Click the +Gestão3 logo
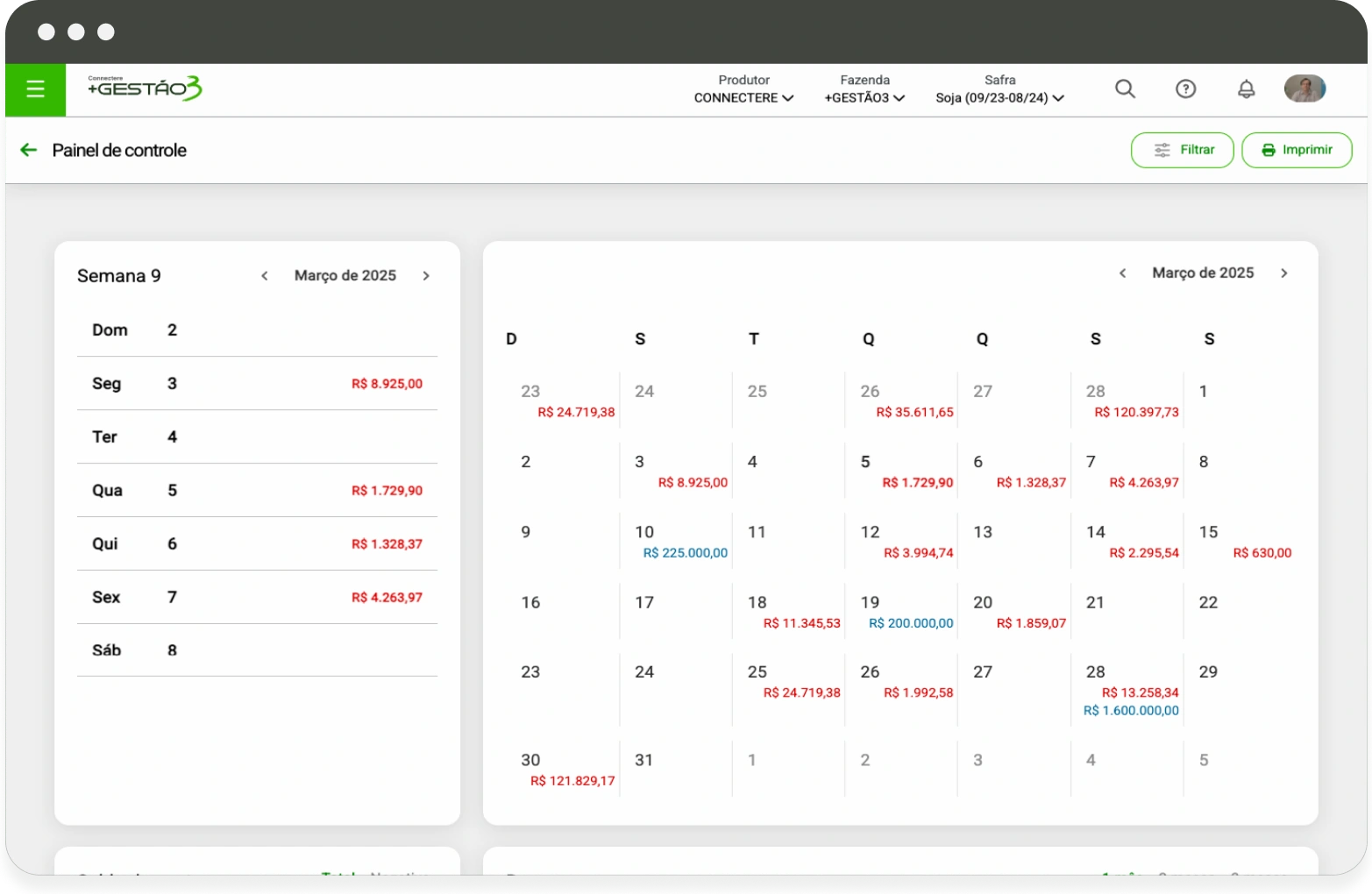 pos(145,89)
